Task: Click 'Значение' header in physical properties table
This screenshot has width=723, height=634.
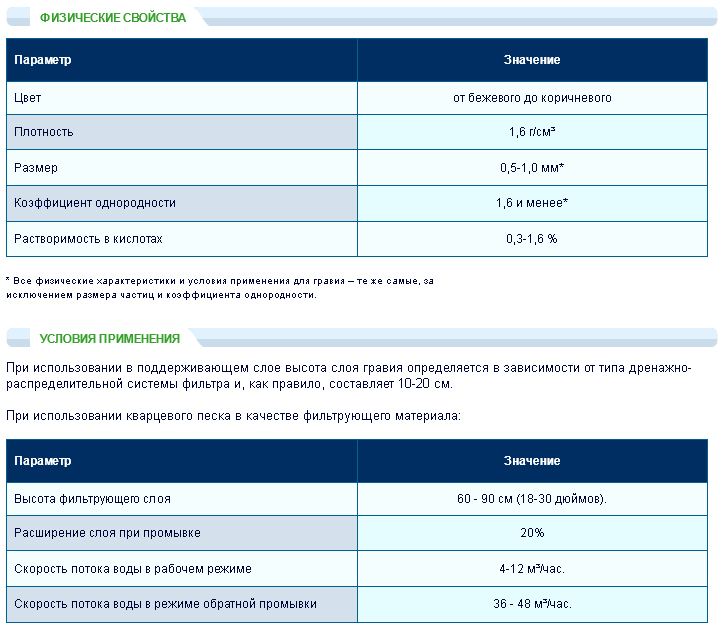Action: click(532, 60)
